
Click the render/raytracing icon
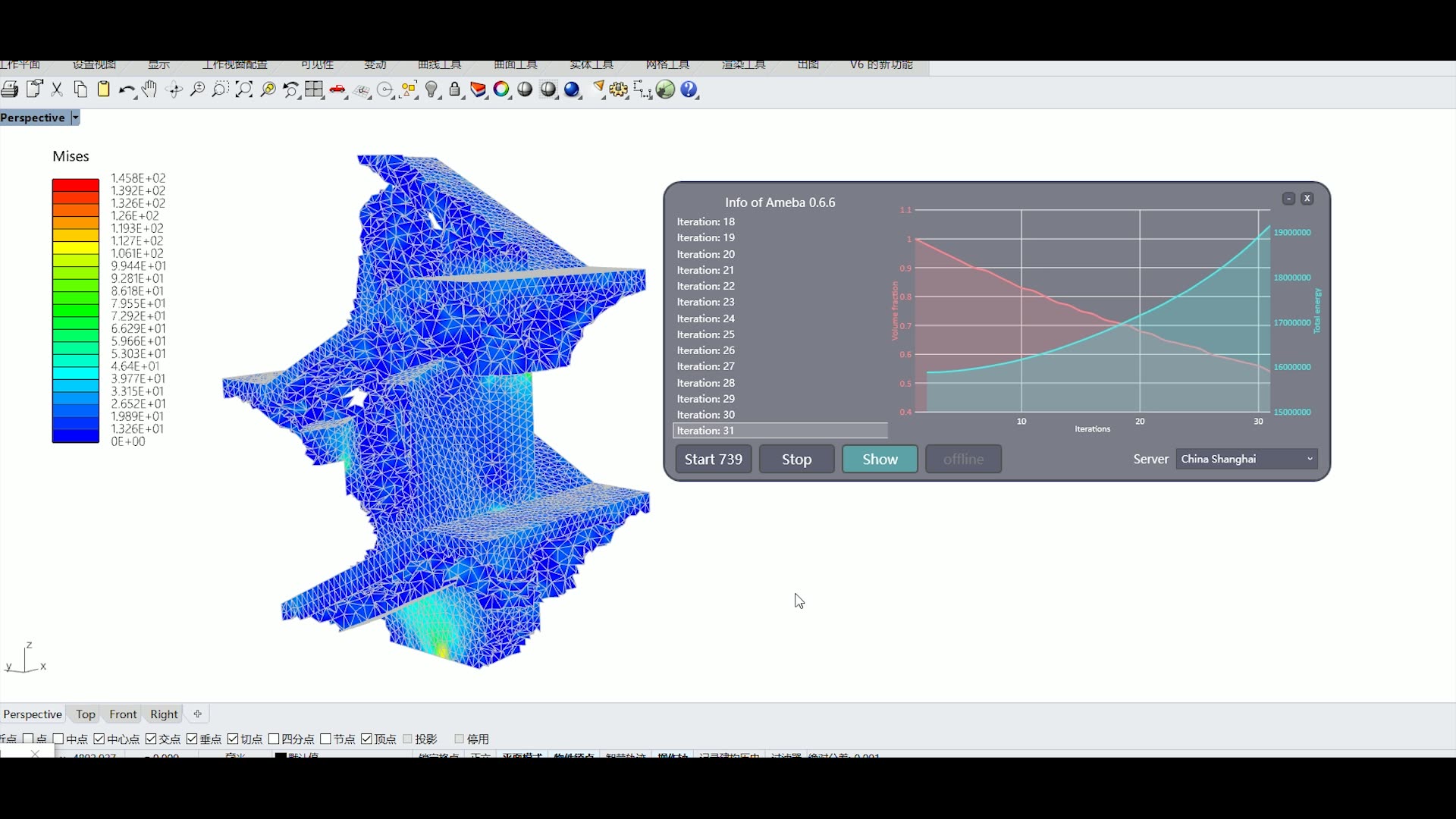point(571,90)
